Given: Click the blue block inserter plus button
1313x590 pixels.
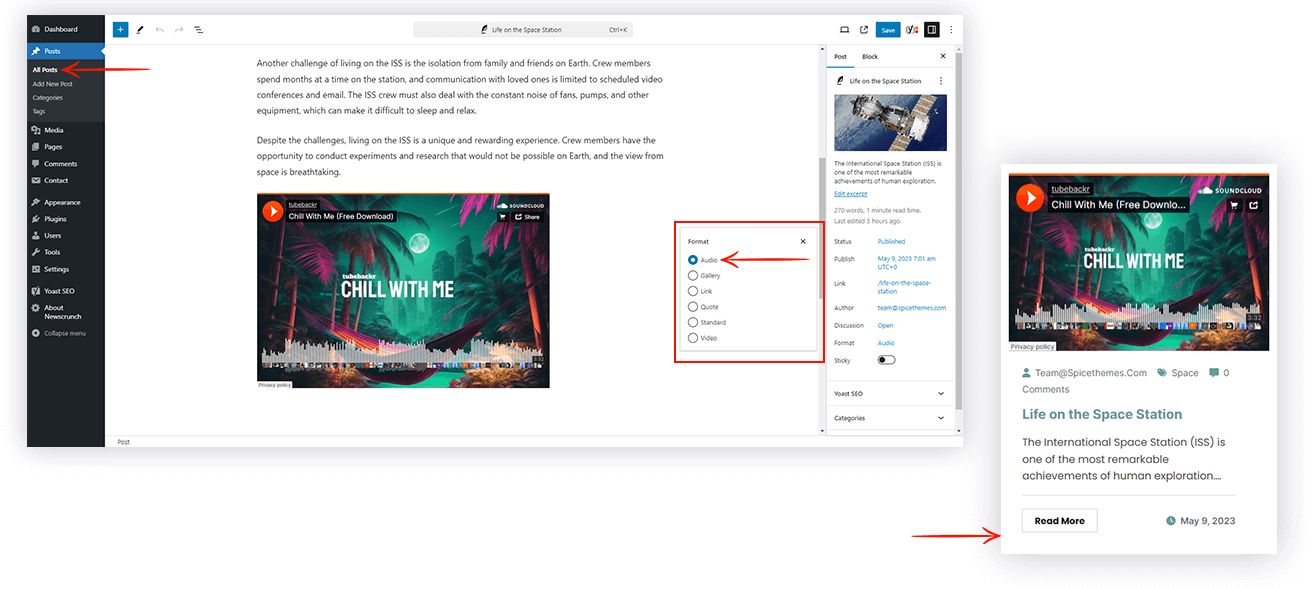Looking at the screenshot, I should [120, 30].
